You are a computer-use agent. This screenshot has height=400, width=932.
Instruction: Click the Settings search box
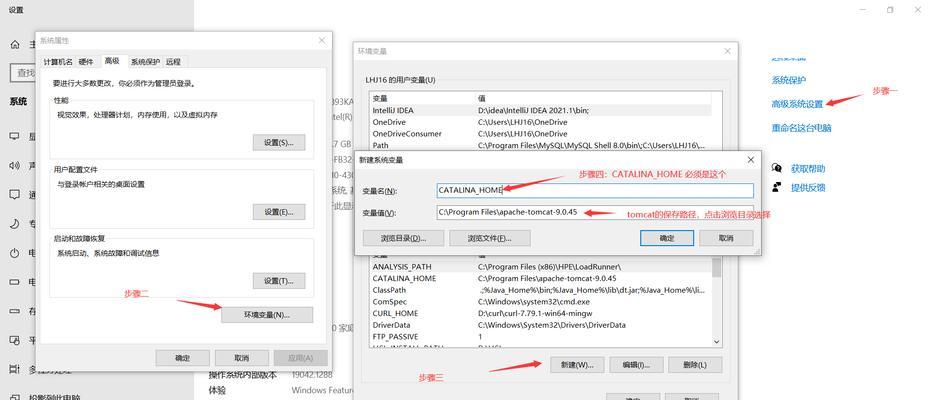point(24,73)
